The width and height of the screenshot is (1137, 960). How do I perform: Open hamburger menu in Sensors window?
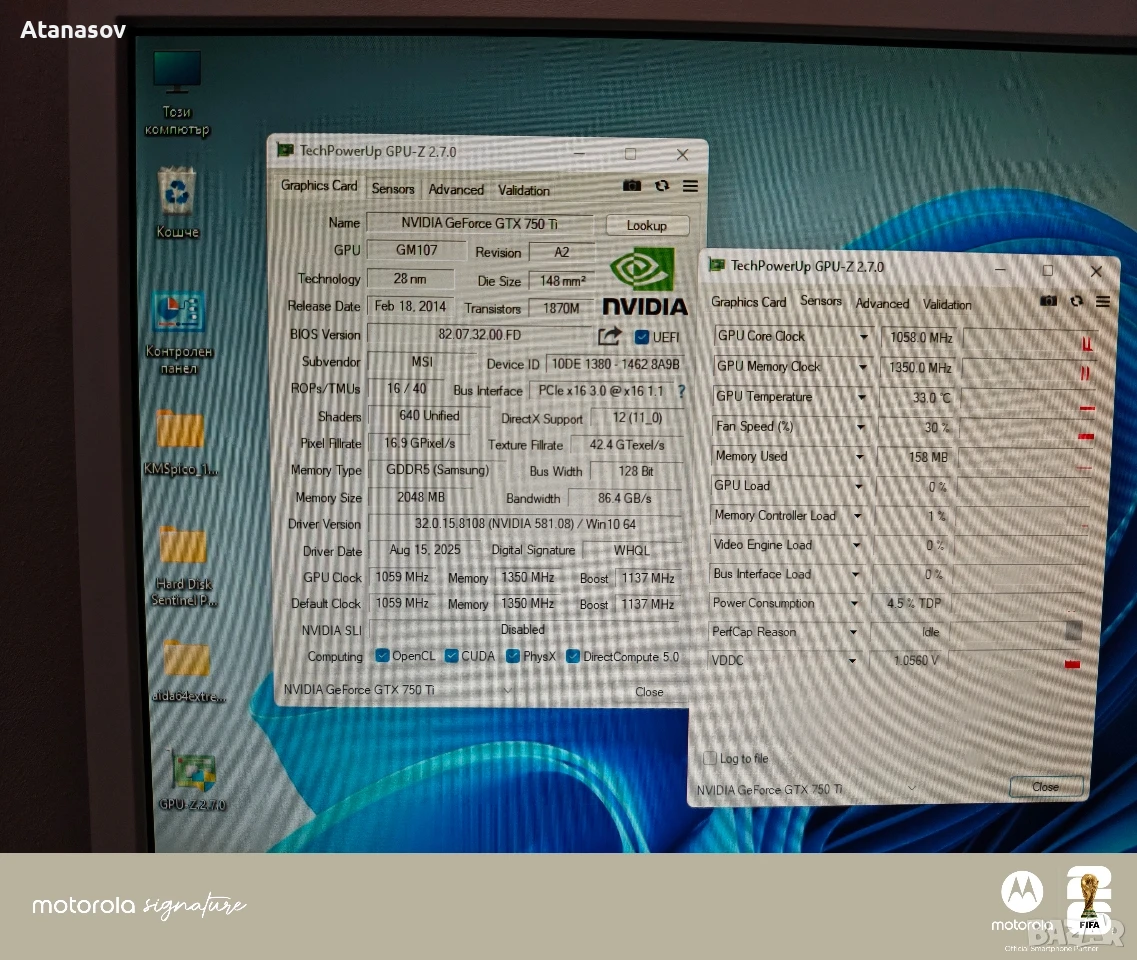[x=1103, y=302]
